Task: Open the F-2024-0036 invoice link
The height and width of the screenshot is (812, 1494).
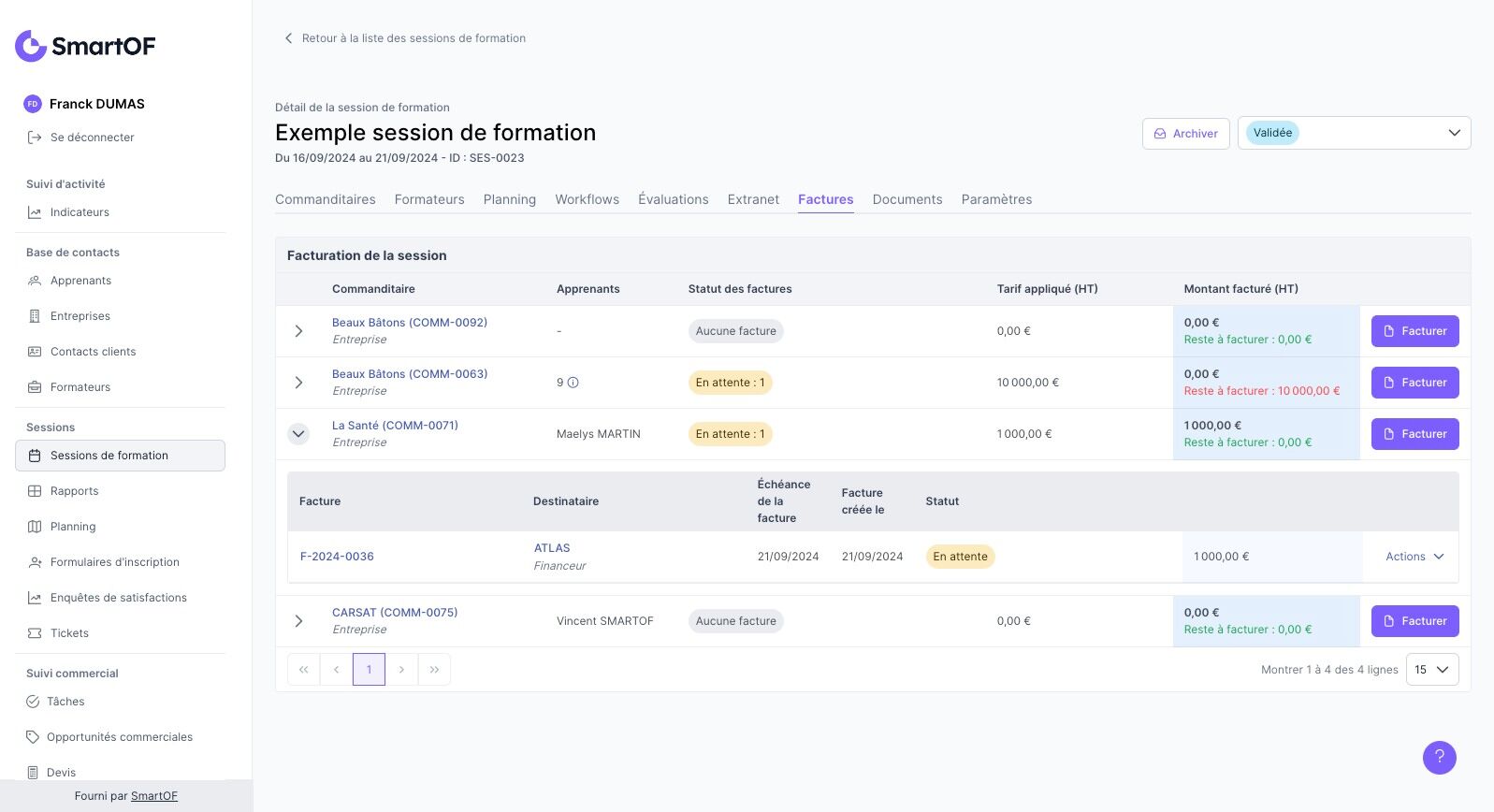Action: [x=337, y=557]
